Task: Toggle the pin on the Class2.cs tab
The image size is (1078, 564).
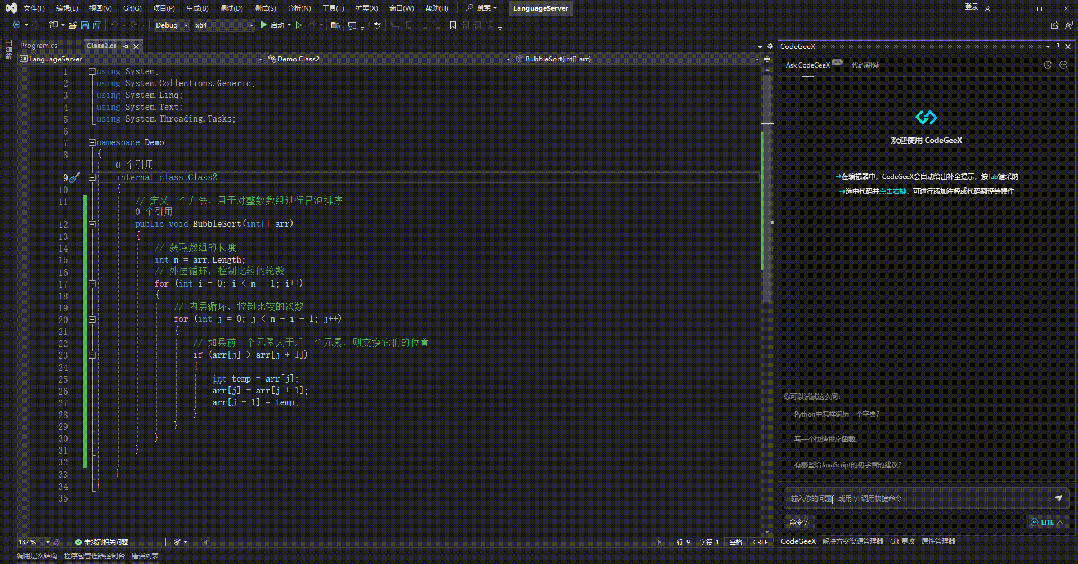Action: pyautogui.click(x=125, y=46)
